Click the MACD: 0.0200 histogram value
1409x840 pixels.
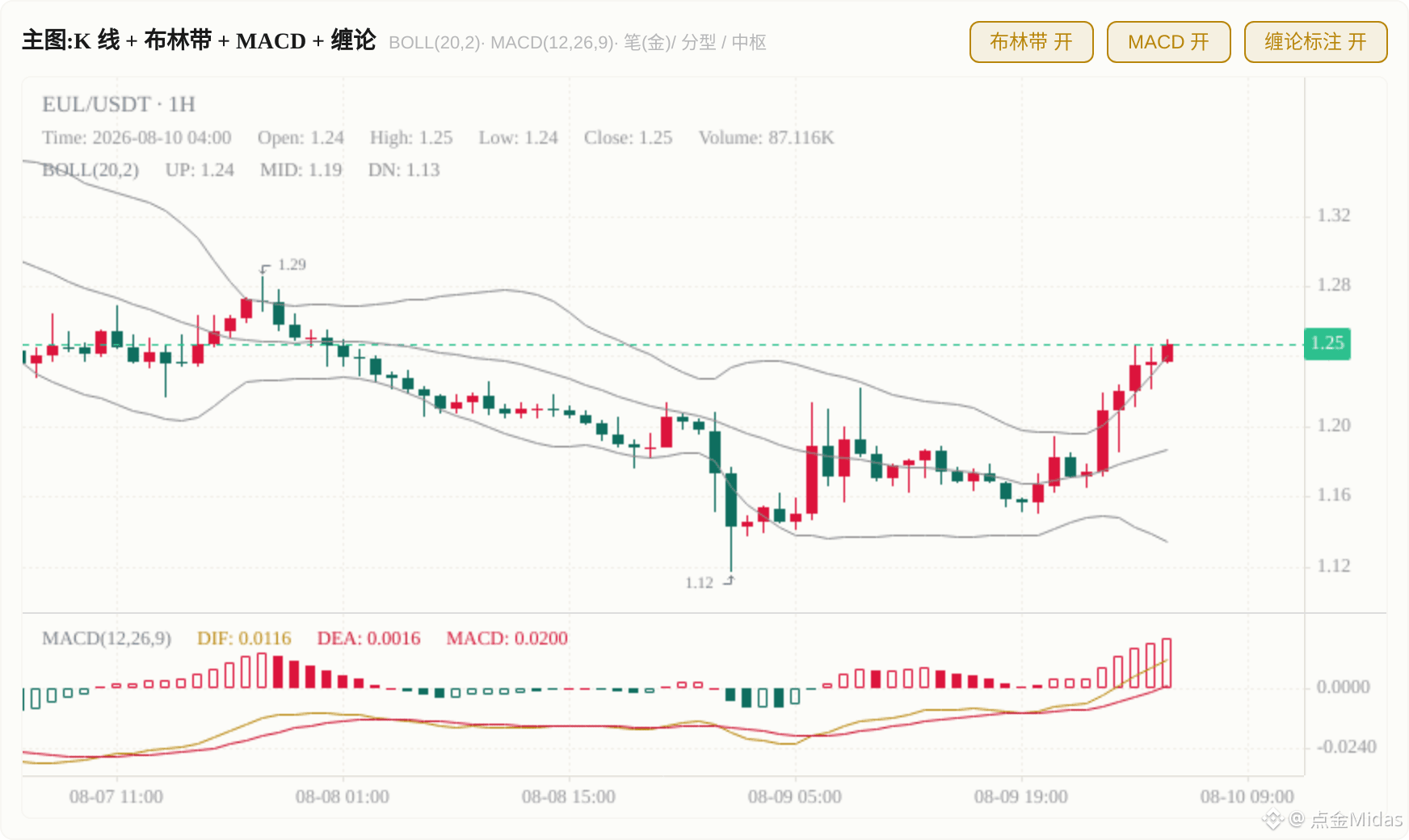click(x=507, y=638)
